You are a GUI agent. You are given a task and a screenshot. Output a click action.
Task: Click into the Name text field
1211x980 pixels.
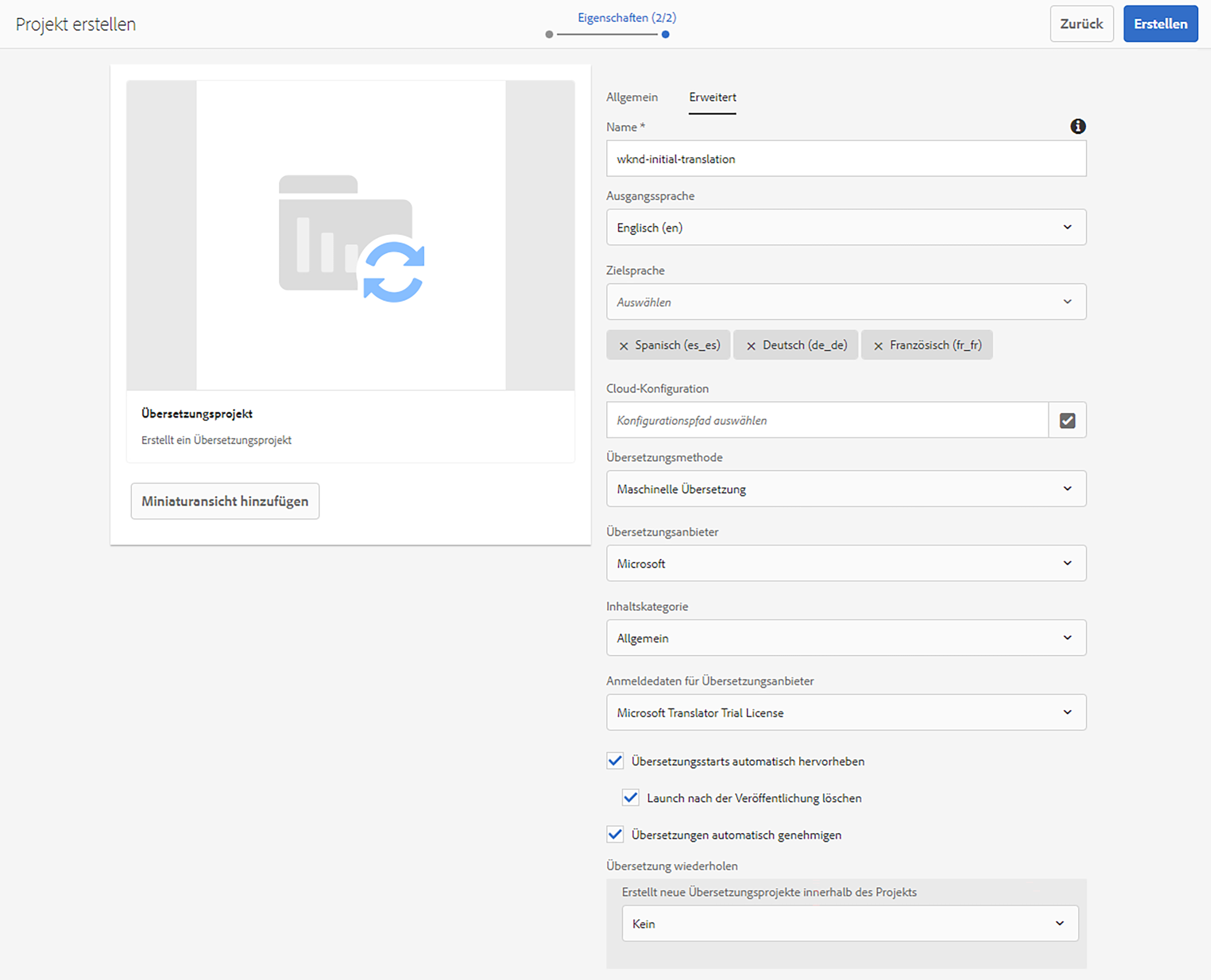[846, 159]
